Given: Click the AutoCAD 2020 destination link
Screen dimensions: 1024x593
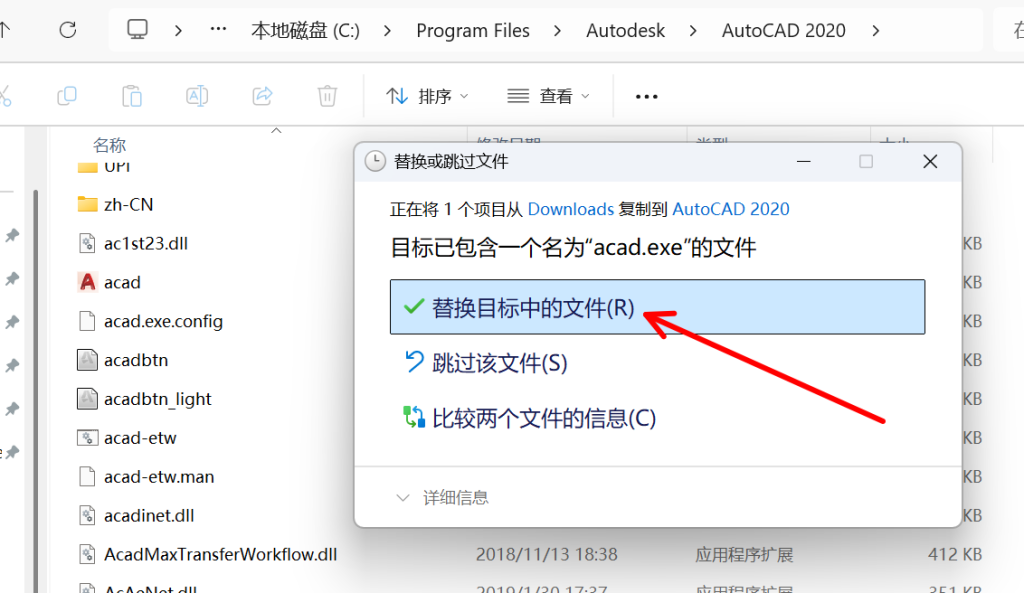Looking at the screenshot, I should [730, 209].
